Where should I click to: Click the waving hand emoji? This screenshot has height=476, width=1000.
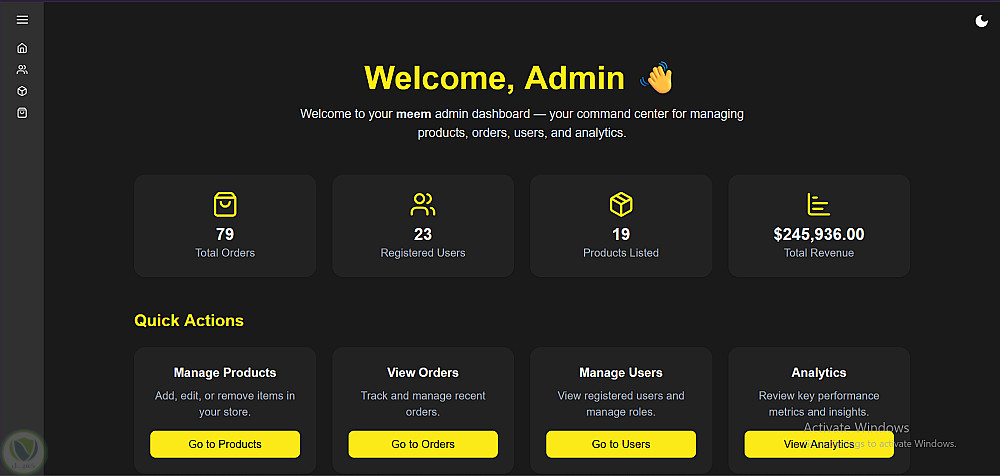656,78
